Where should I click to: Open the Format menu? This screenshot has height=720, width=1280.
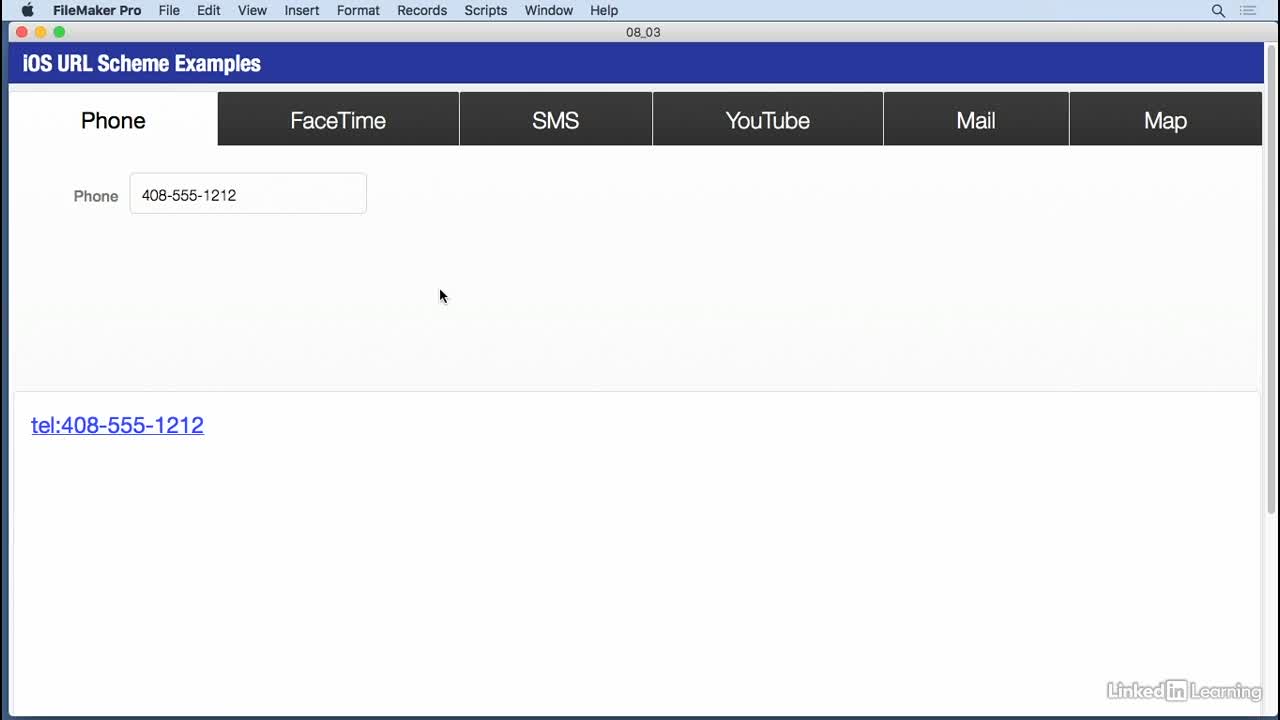(x=358, y=10)
